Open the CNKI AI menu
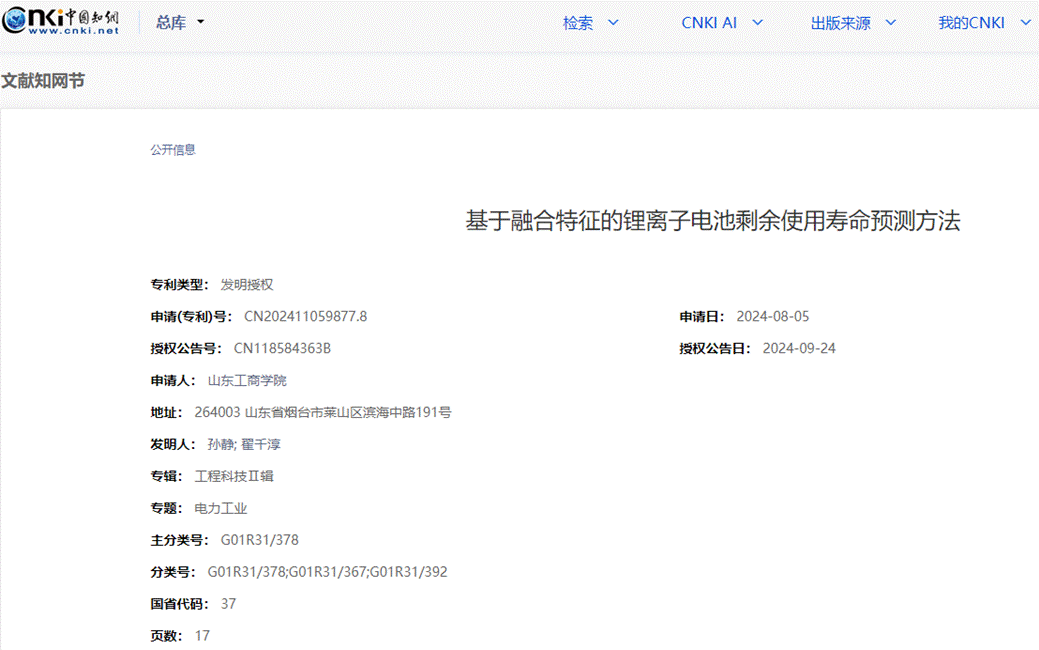The height and width of the screenshot is (650, 1039). click(x=722, y=23)
